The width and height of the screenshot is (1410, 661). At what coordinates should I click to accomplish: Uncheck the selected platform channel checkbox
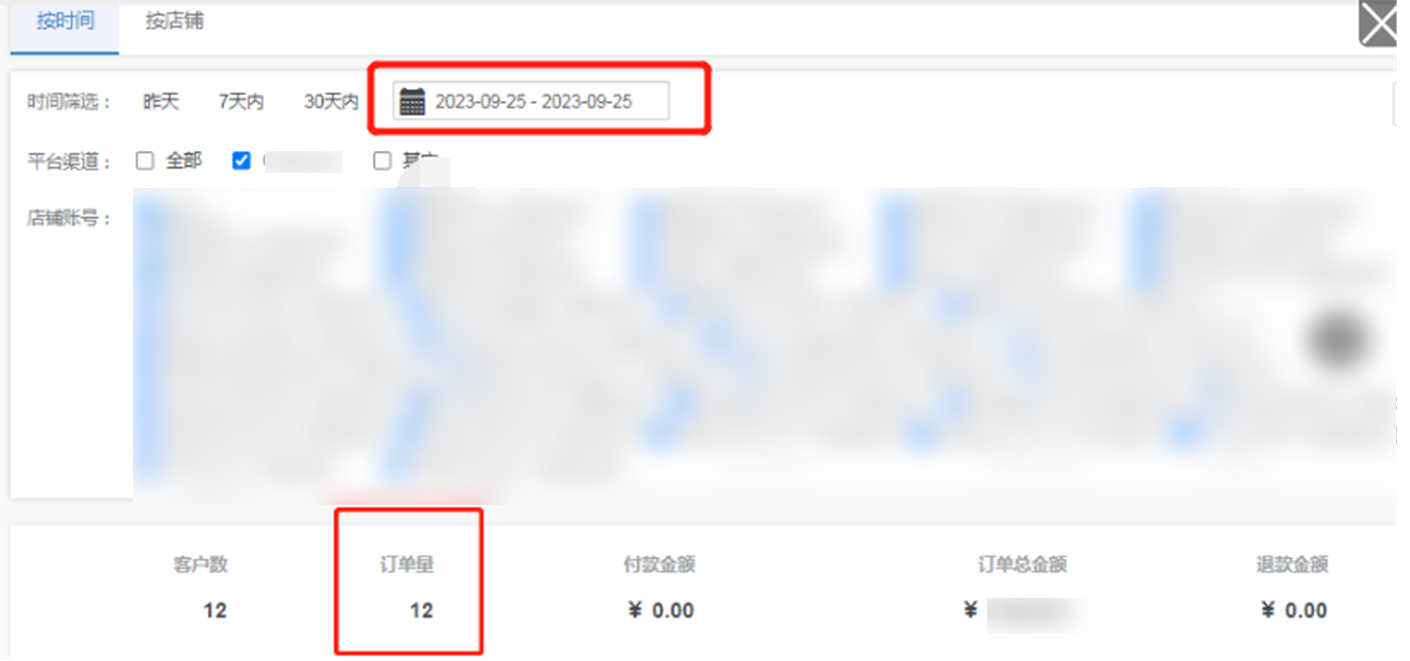(x=241, y=161)
